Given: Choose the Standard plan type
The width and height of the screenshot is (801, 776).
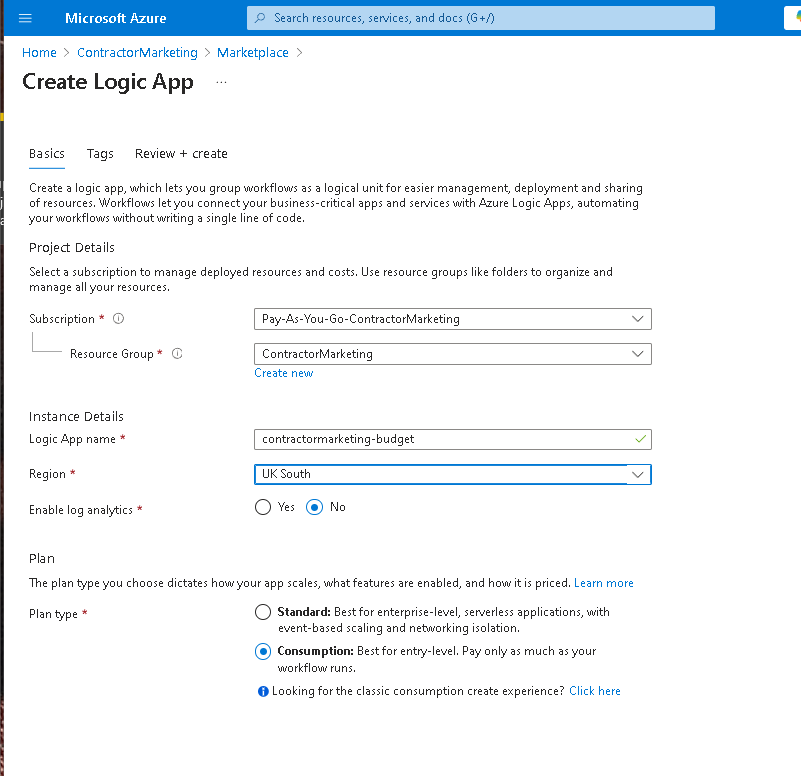Looking at the screenshot, I should [263, 612].
